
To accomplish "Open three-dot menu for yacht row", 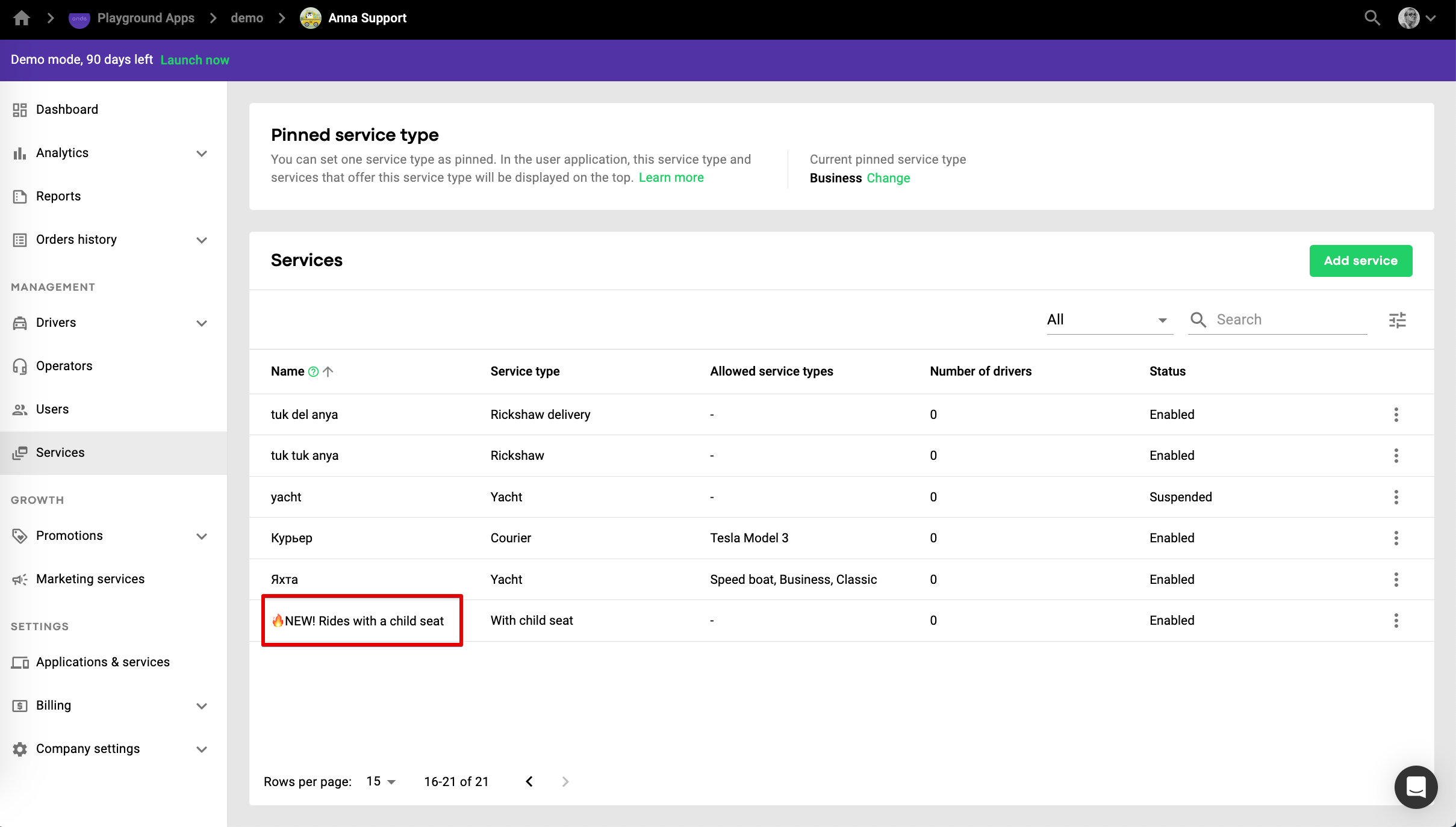I will pos(1396,497).
